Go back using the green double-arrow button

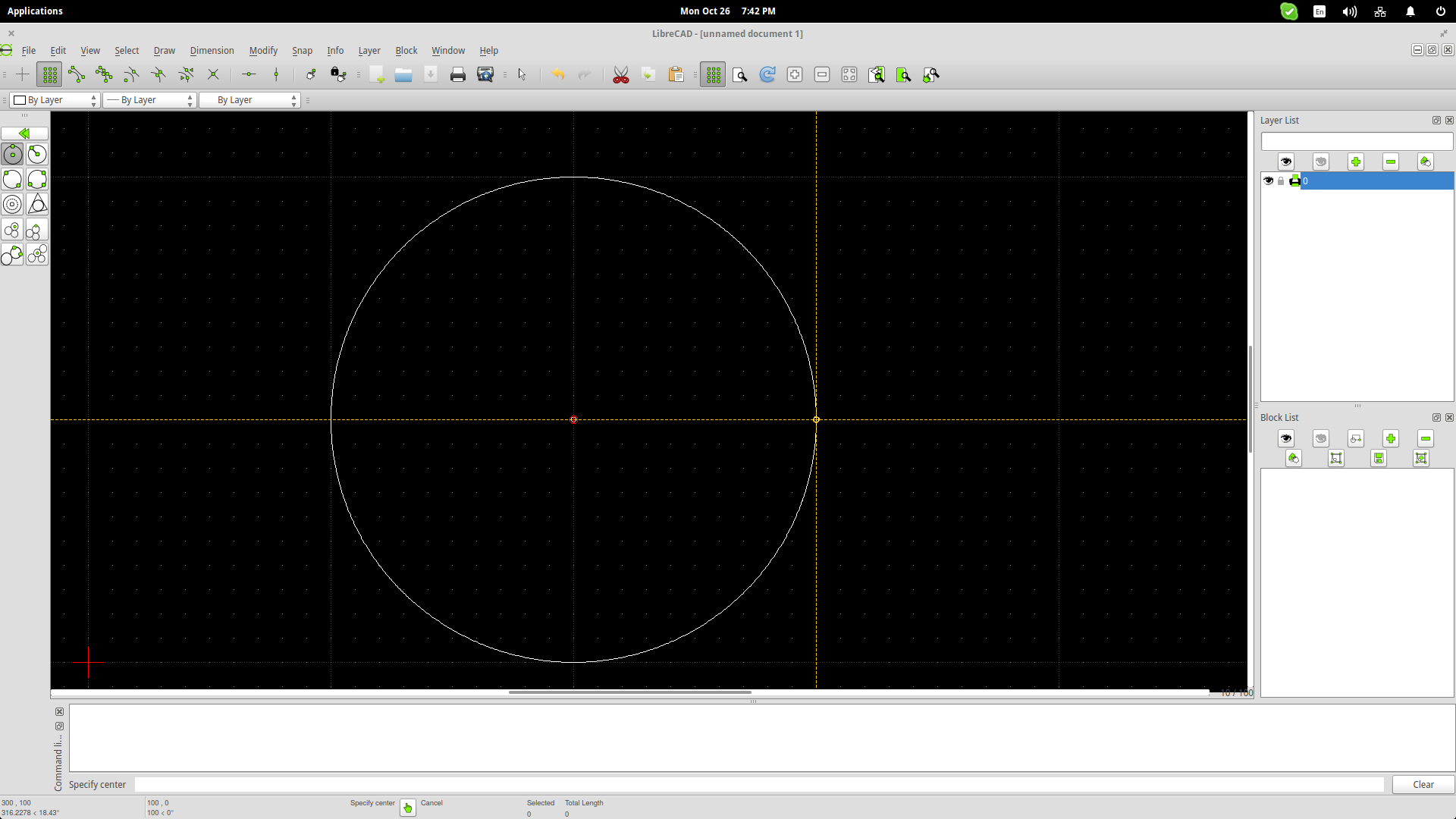pos(24,133)
